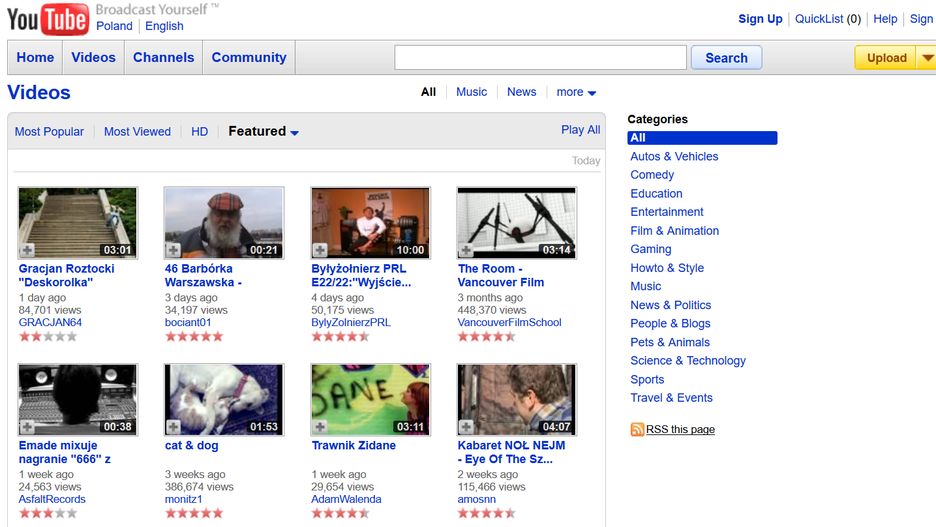Select Most Viewed sorting
Screen dimensions: 936x527
click(x=137, y=131)
